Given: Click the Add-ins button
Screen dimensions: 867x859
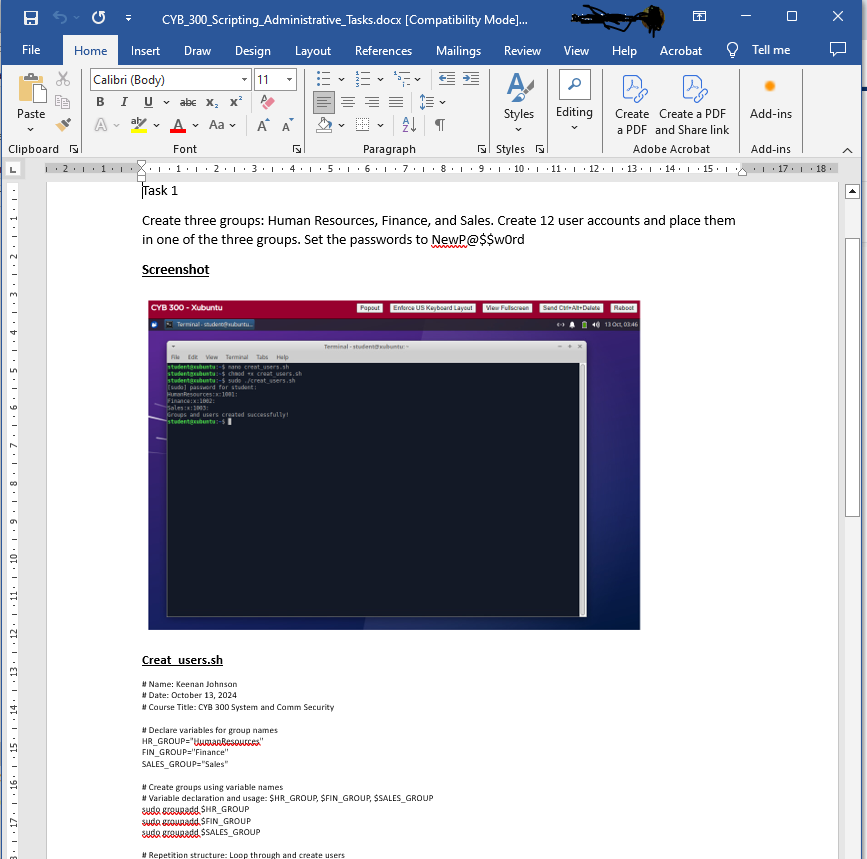Looking at the screenshot, I should point(771,99).
